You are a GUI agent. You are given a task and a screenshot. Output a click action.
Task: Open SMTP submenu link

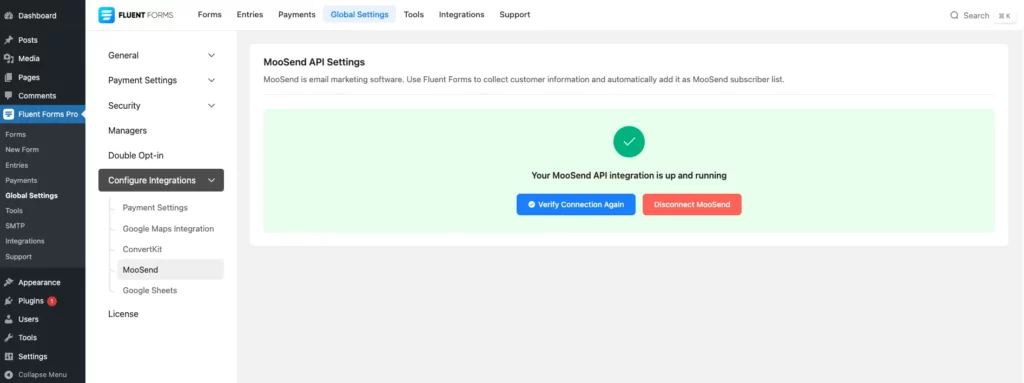[15, 226]
